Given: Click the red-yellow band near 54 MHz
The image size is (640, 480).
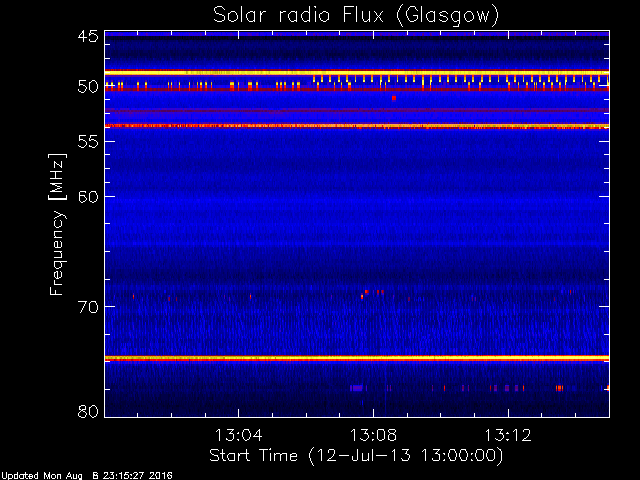Looking at the screenshot, I should (357, 126).
